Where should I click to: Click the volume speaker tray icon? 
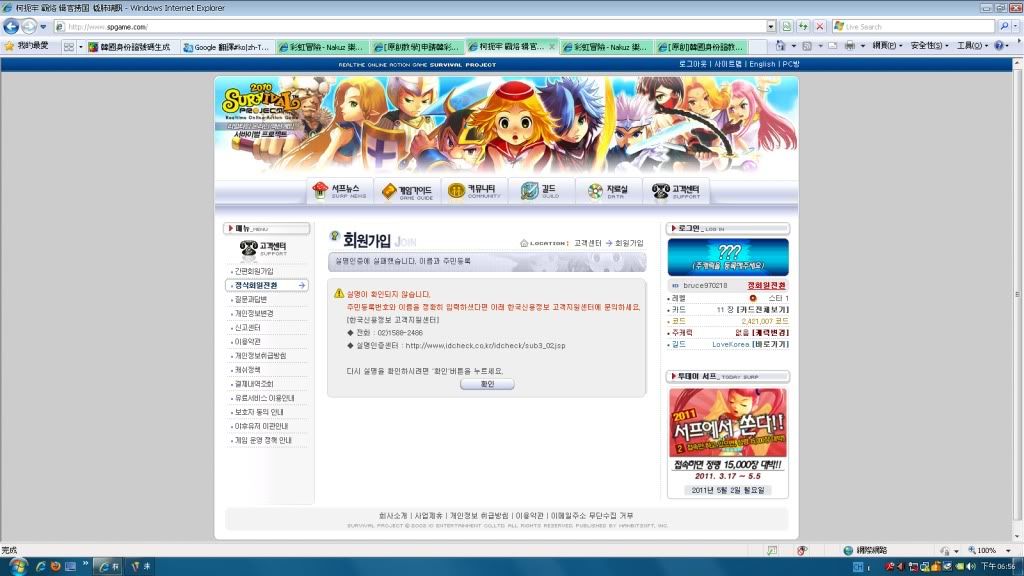tap(970, 567)
